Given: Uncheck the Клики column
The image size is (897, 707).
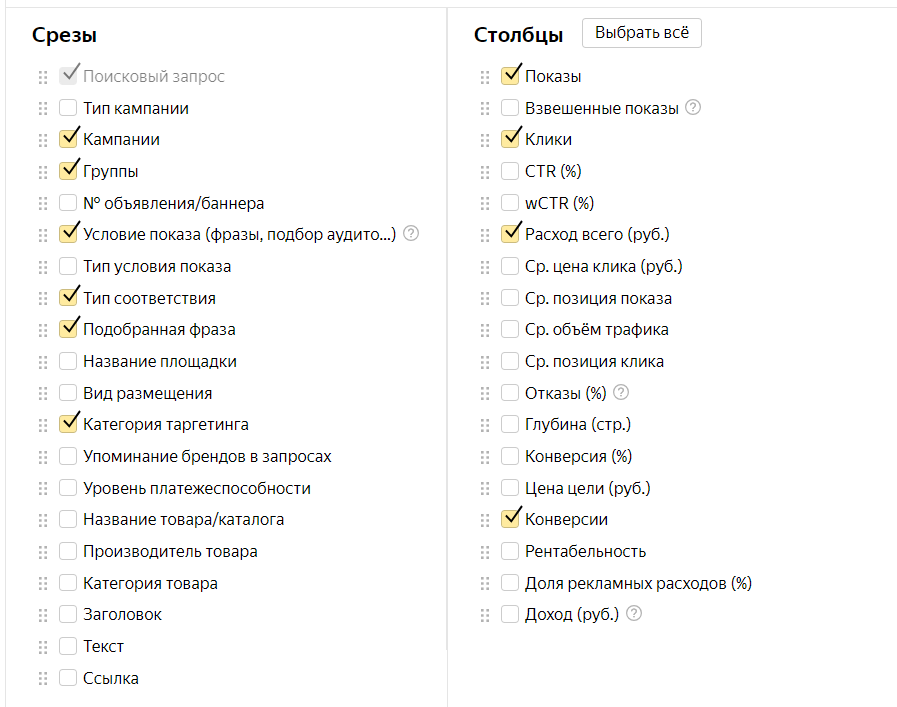Looking at the screenshot, I should 510,139.
